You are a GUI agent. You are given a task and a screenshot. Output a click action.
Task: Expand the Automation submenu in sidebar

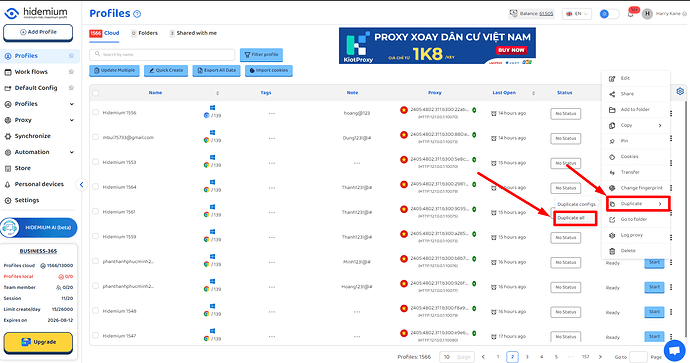pyautogui.click(x=72, y=152)
